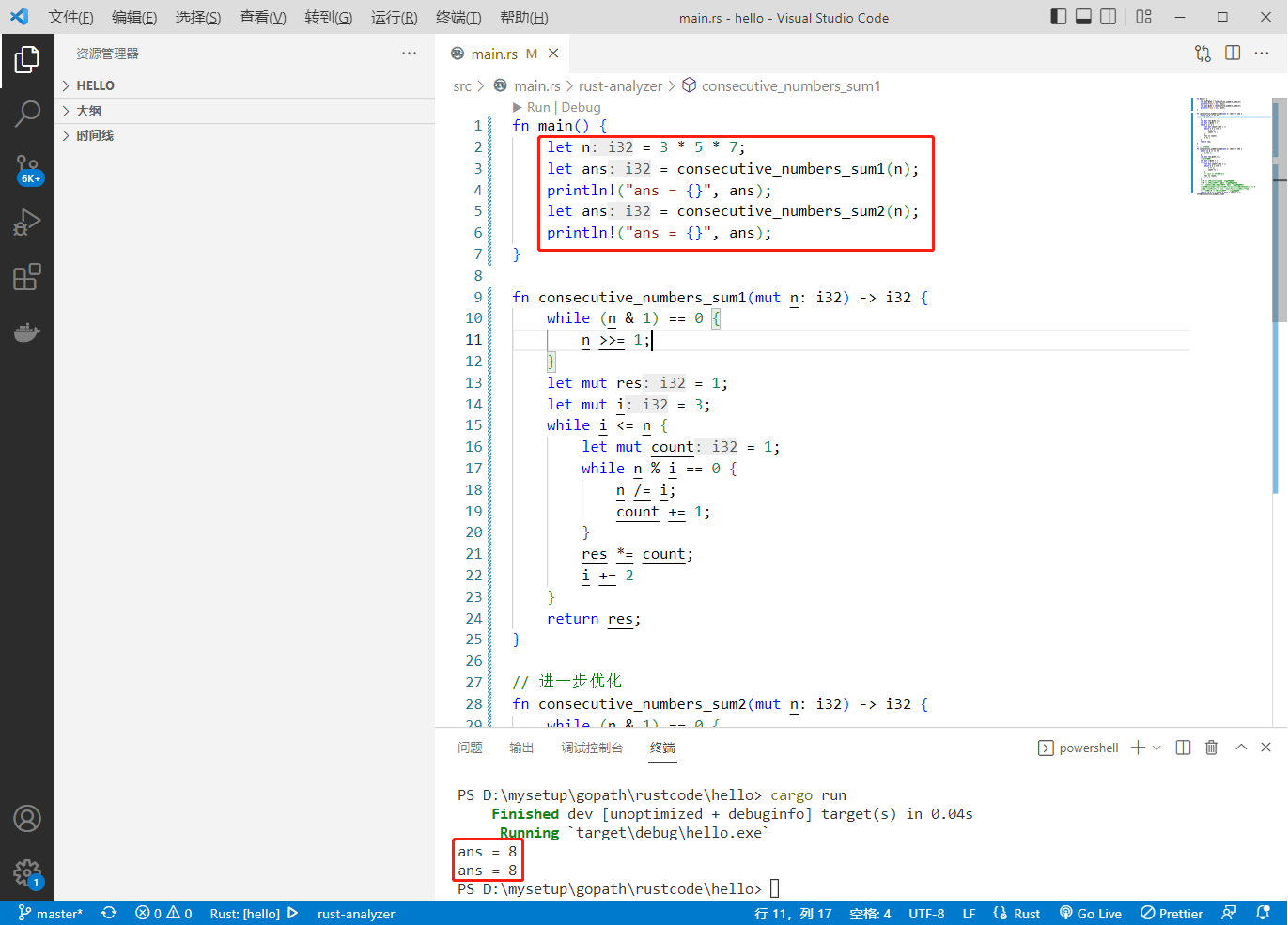Screen dimensions: 1288x925
Task: Open Explorer panel More Actions ellipsis
Action: tap(409, 54)
